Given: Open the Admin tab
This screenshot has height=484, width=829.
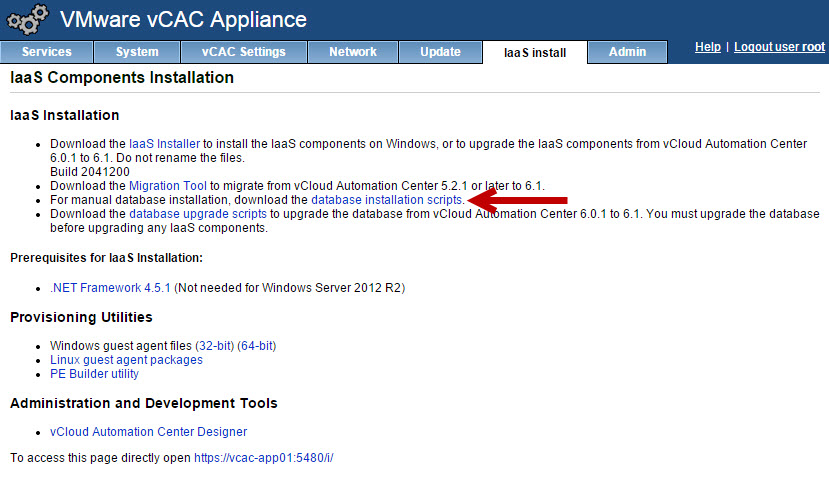Looking at the screenshot, I should coord(627,52).
